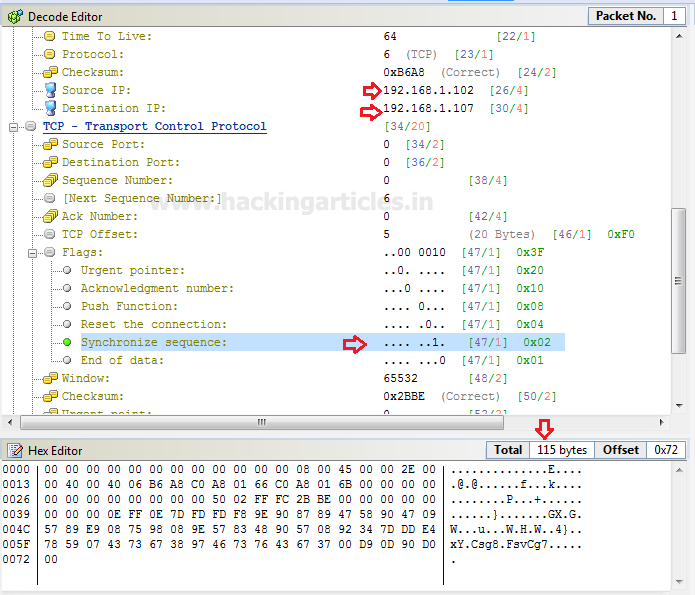Screen dimensions: 695x595
Task: Click Decode Editor scroll up arrow
Action: pos(679,36)
